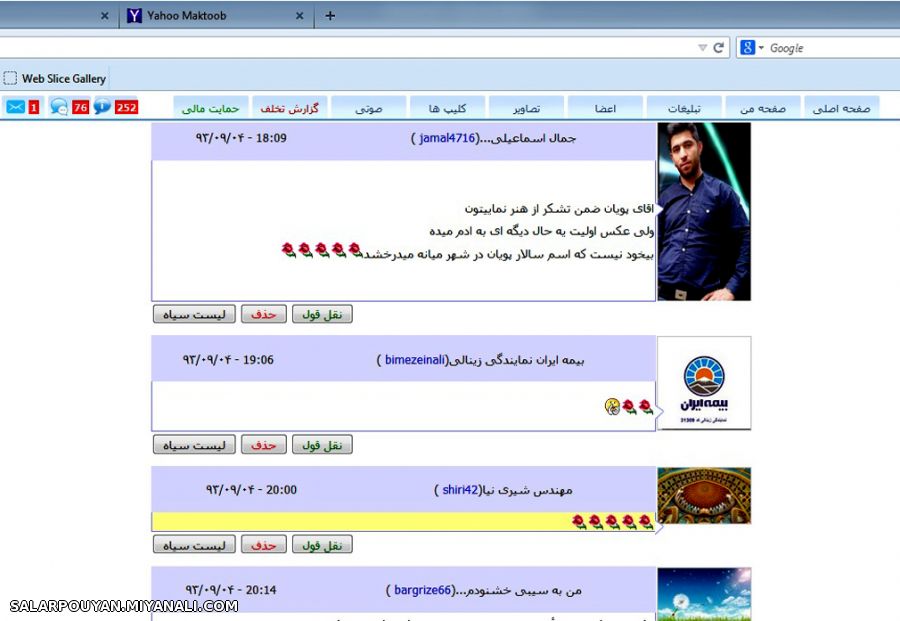Open the صفحه اصلی menu tab
The height and width of the screenshot is (621, 900).
point(841,108)
